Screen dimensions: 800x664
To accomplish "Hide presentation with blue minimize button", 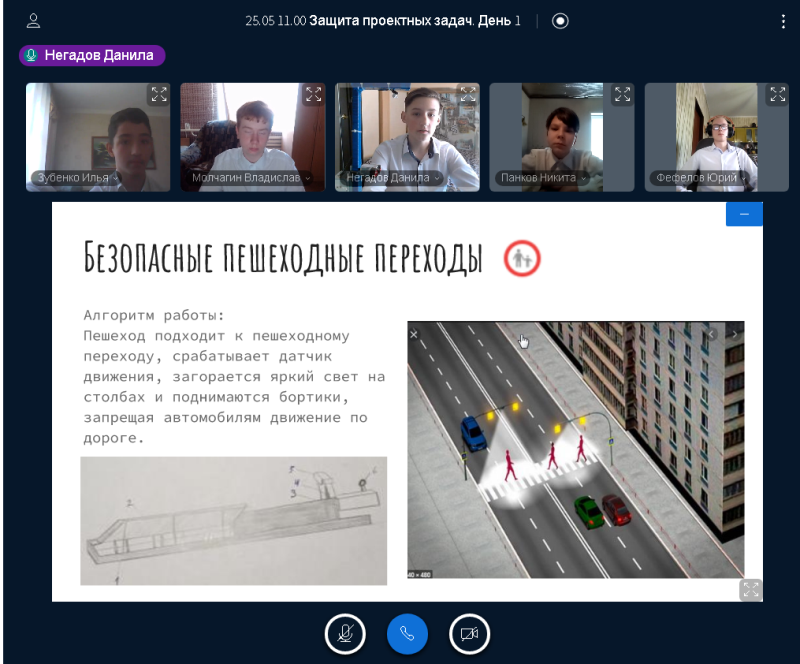I will [744, 214].
